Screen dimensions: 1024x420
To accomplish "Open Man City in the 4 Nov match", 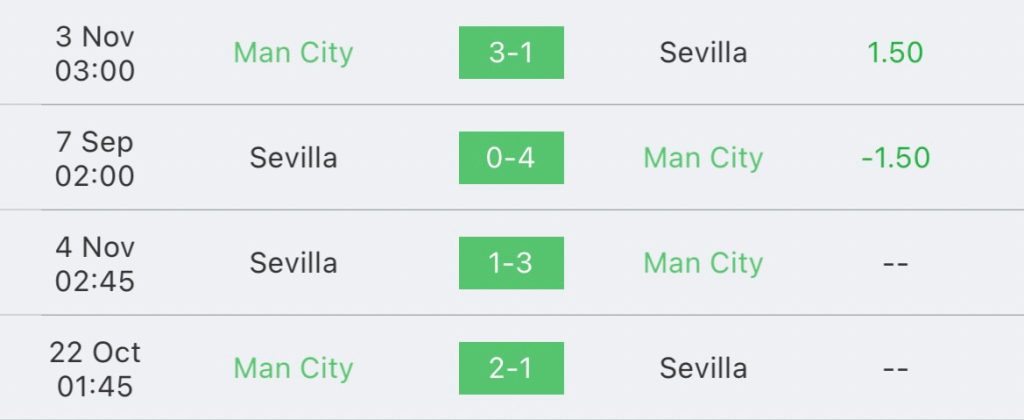I will (x=703, y=263).
